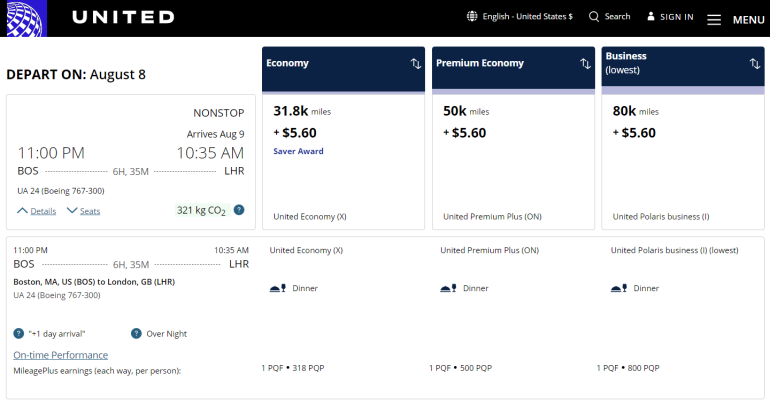Open the MENU navigation item
The width and height of the screenshot is (770, 403).
click(x=748, y=20)
